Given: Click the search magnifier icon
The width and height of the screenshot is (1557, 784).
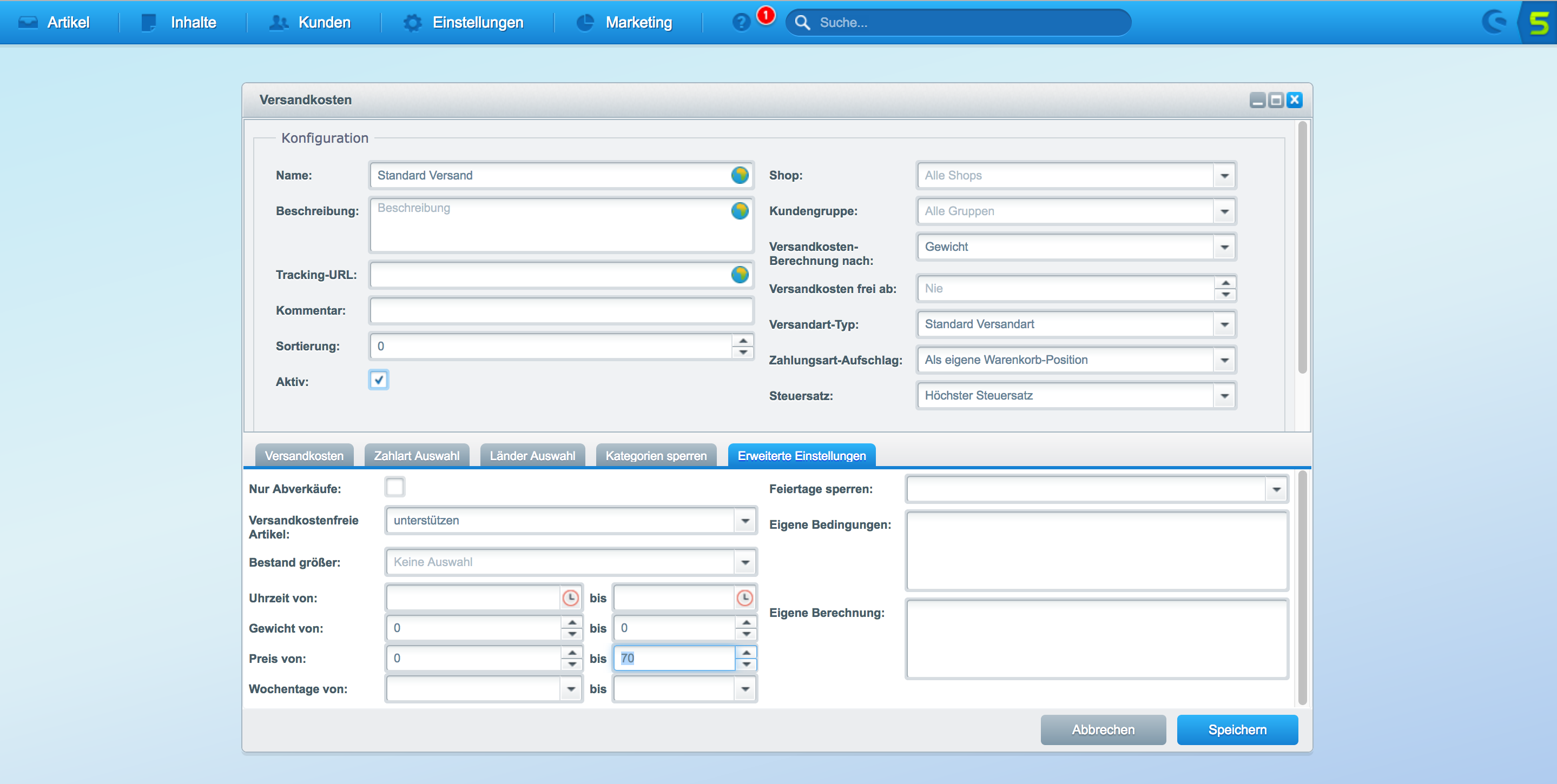Looking at the screenshot, I should (x=802, y=22).
